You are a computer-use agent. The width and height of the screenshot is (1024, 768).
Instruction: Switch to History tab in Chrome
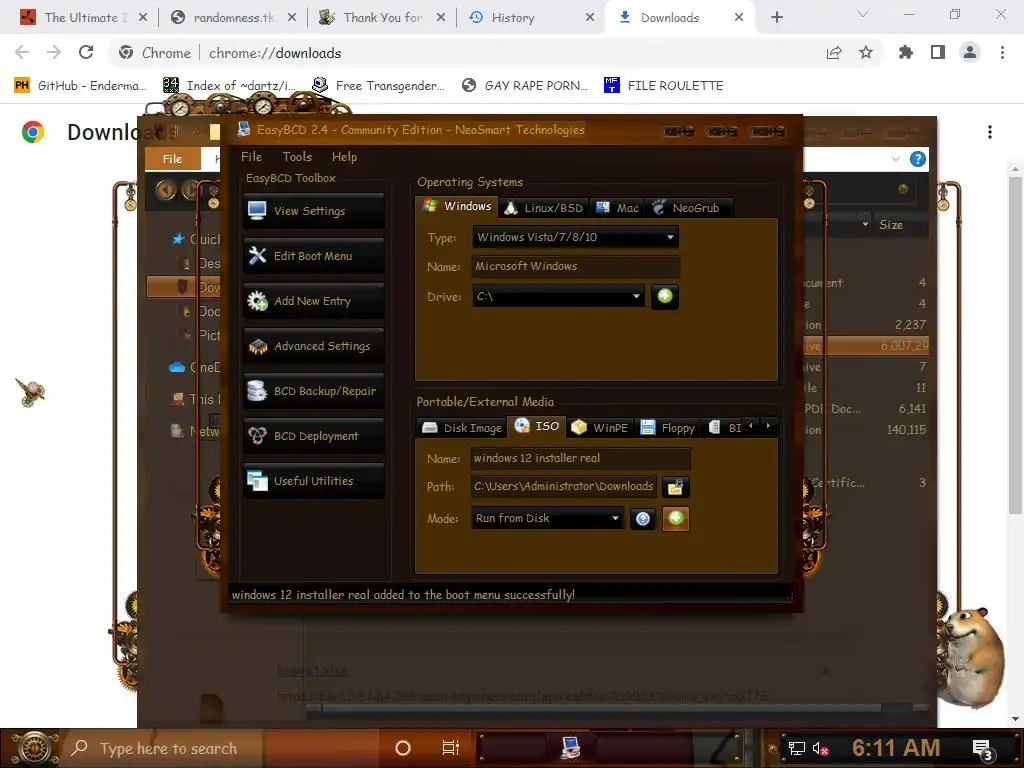[x=531, y=18]
